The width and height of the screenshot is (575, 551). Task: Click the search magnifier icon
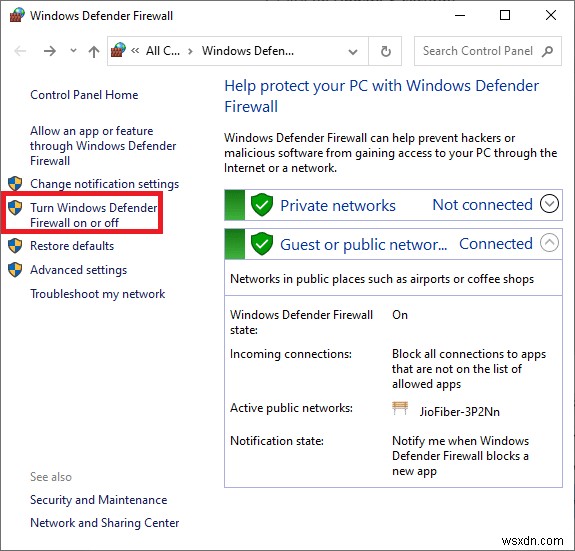[547, 51]
